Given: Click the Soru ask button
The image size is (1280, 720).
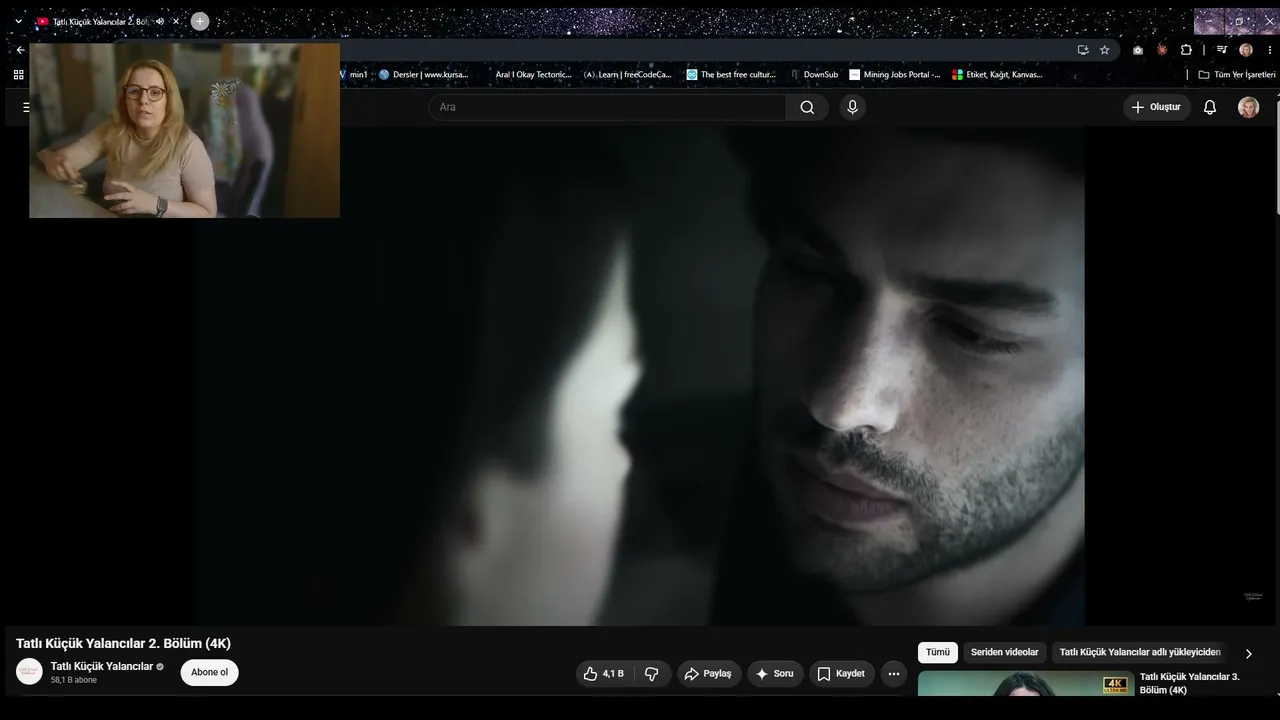Looking at the screenshot, I should (x=775, y=674).
